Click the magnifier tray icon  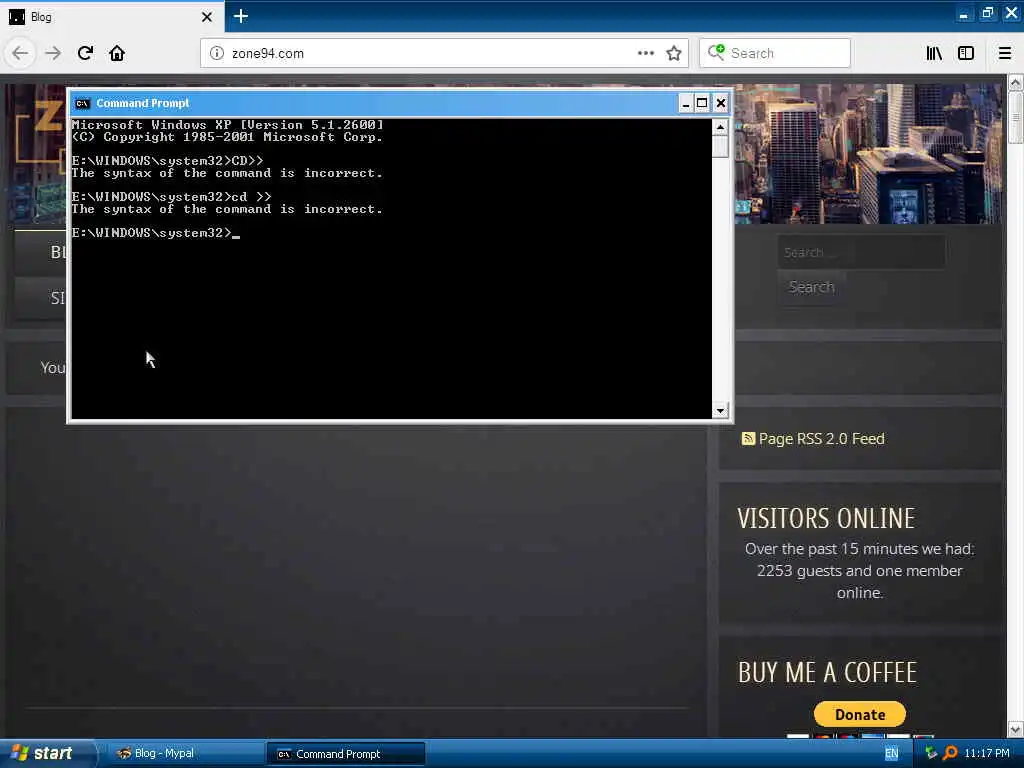950,754
